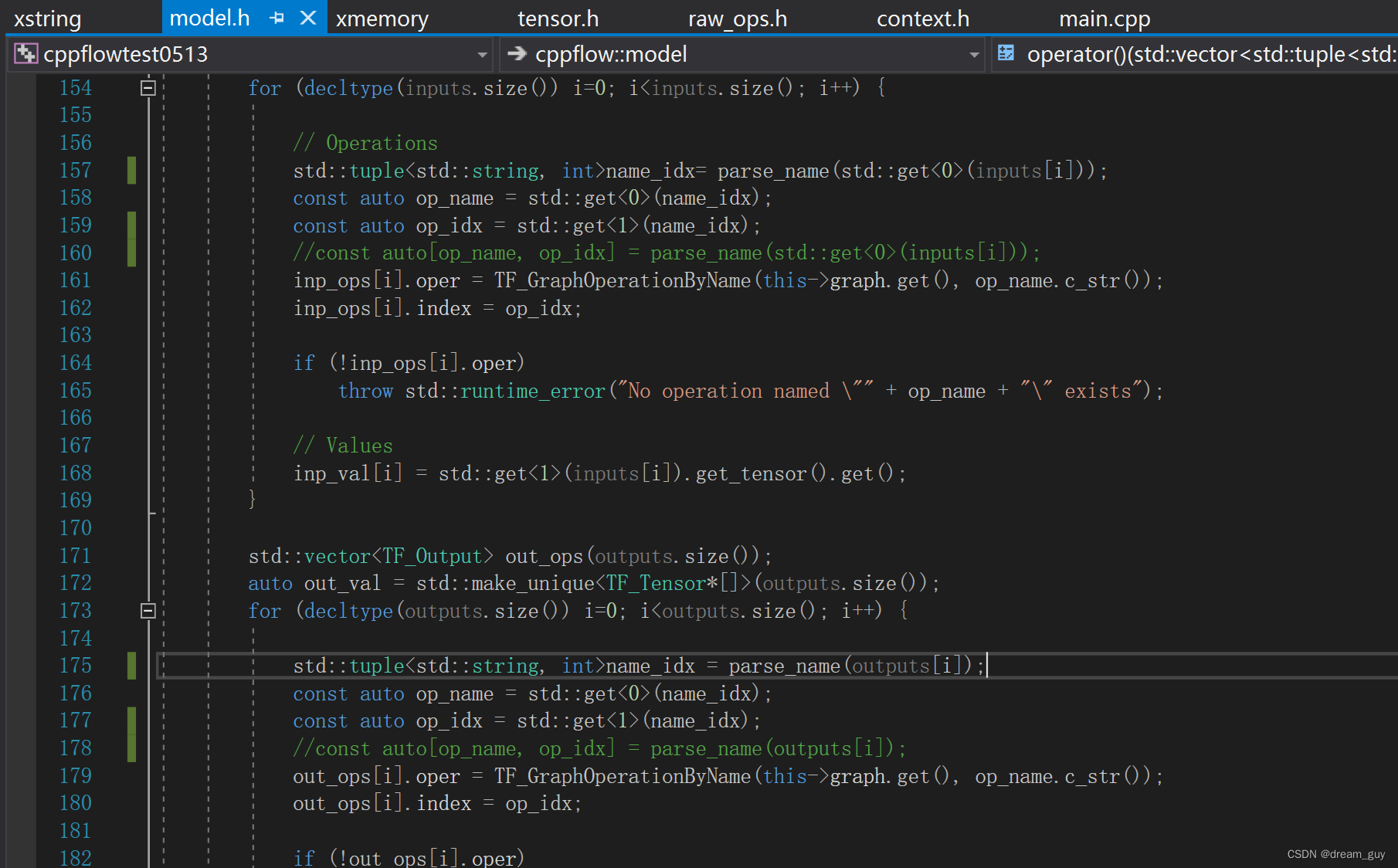Select the xmemory document tab
Image resolution: width=1398 pixels, height=868 pixels.
[382, 17]
